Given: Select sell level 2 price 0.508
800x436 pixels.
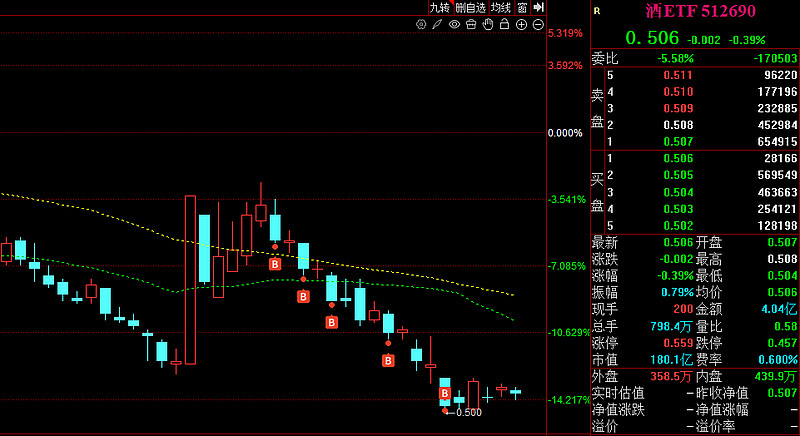Looking at the screenshot, I should coord(678,125).
